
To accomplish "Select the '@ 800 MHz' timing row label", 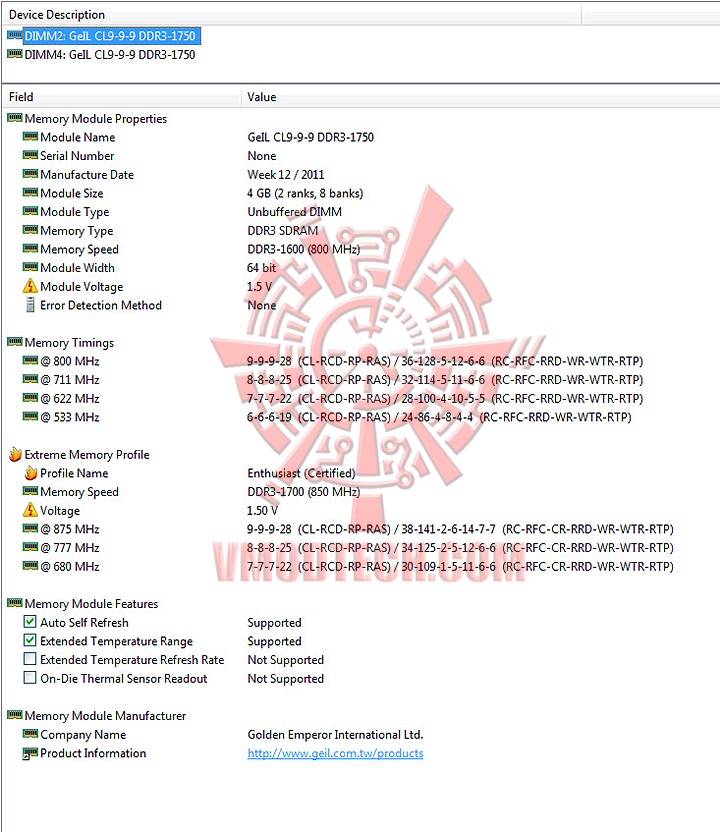I will [70, 361].
